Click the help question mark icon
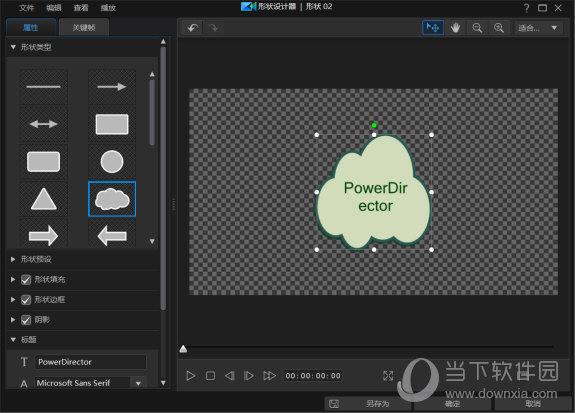The image size is (575, 413). (x=526, y=8)
